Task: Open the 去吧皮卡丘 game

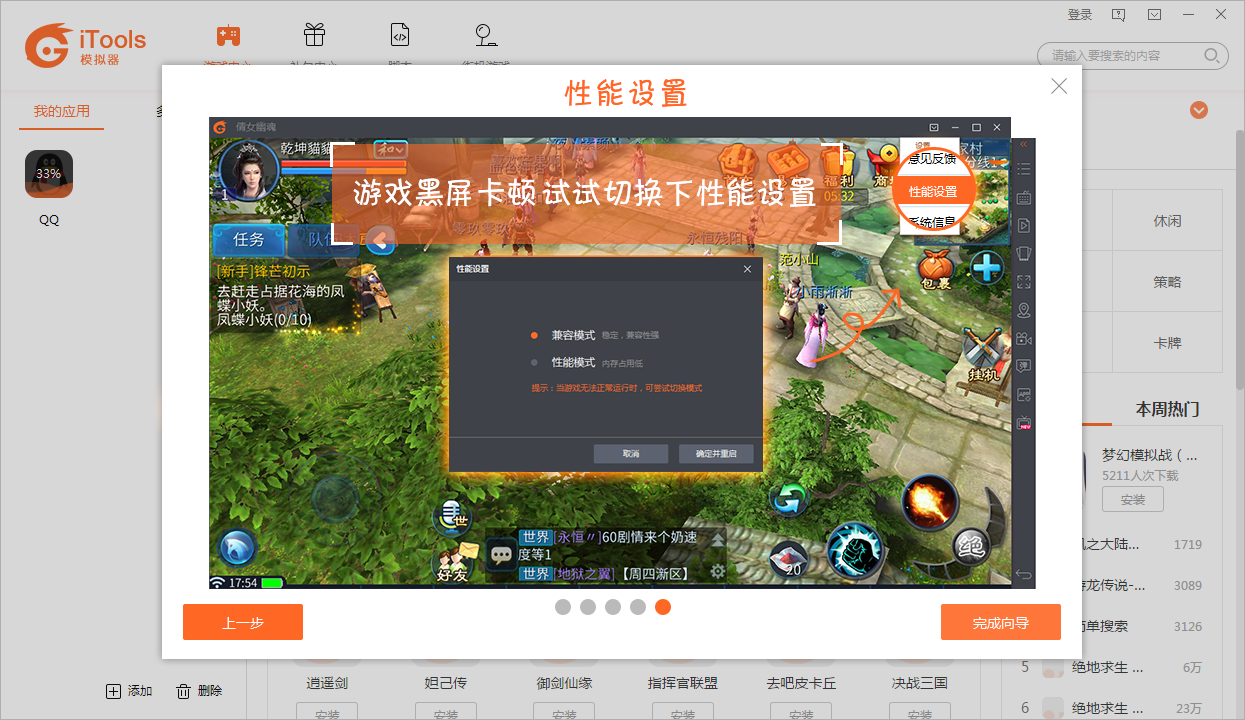Action: pos(801,684)
